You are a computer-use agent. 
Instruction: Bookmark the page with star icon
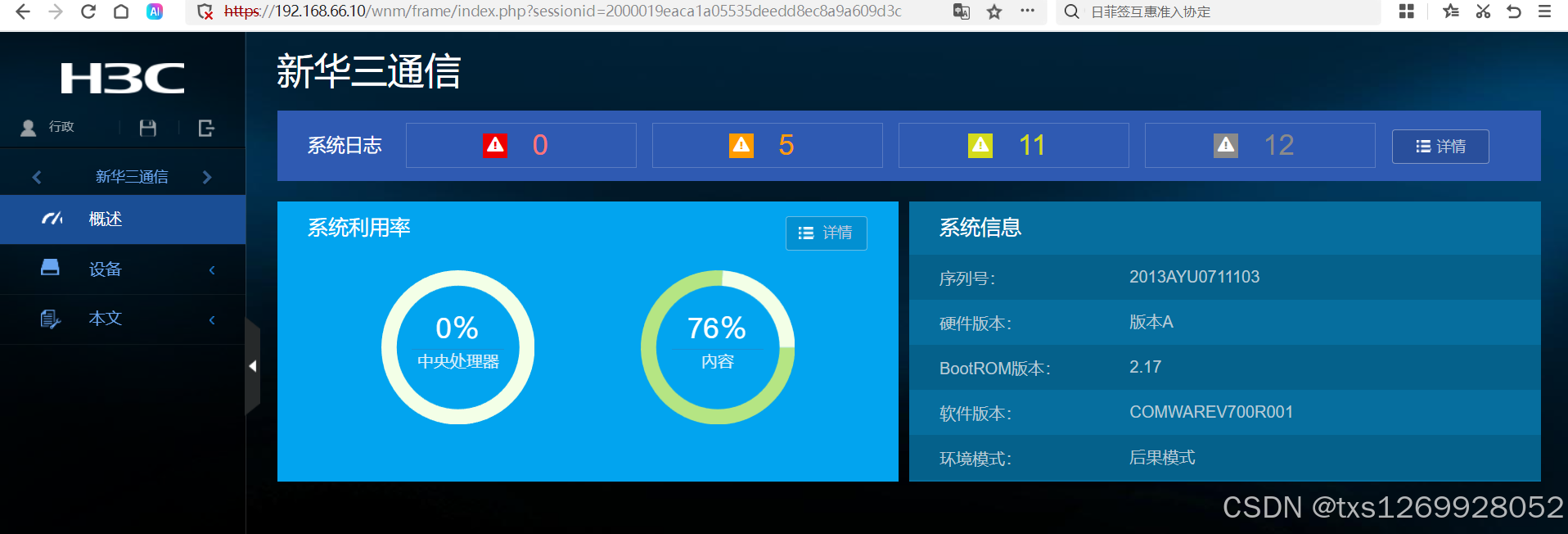coord(994,11)
